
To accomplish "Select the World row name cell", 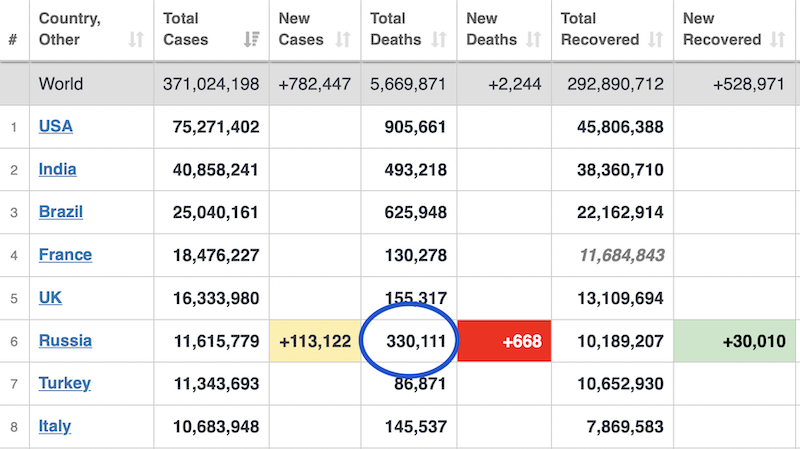I will pos(61,84).
